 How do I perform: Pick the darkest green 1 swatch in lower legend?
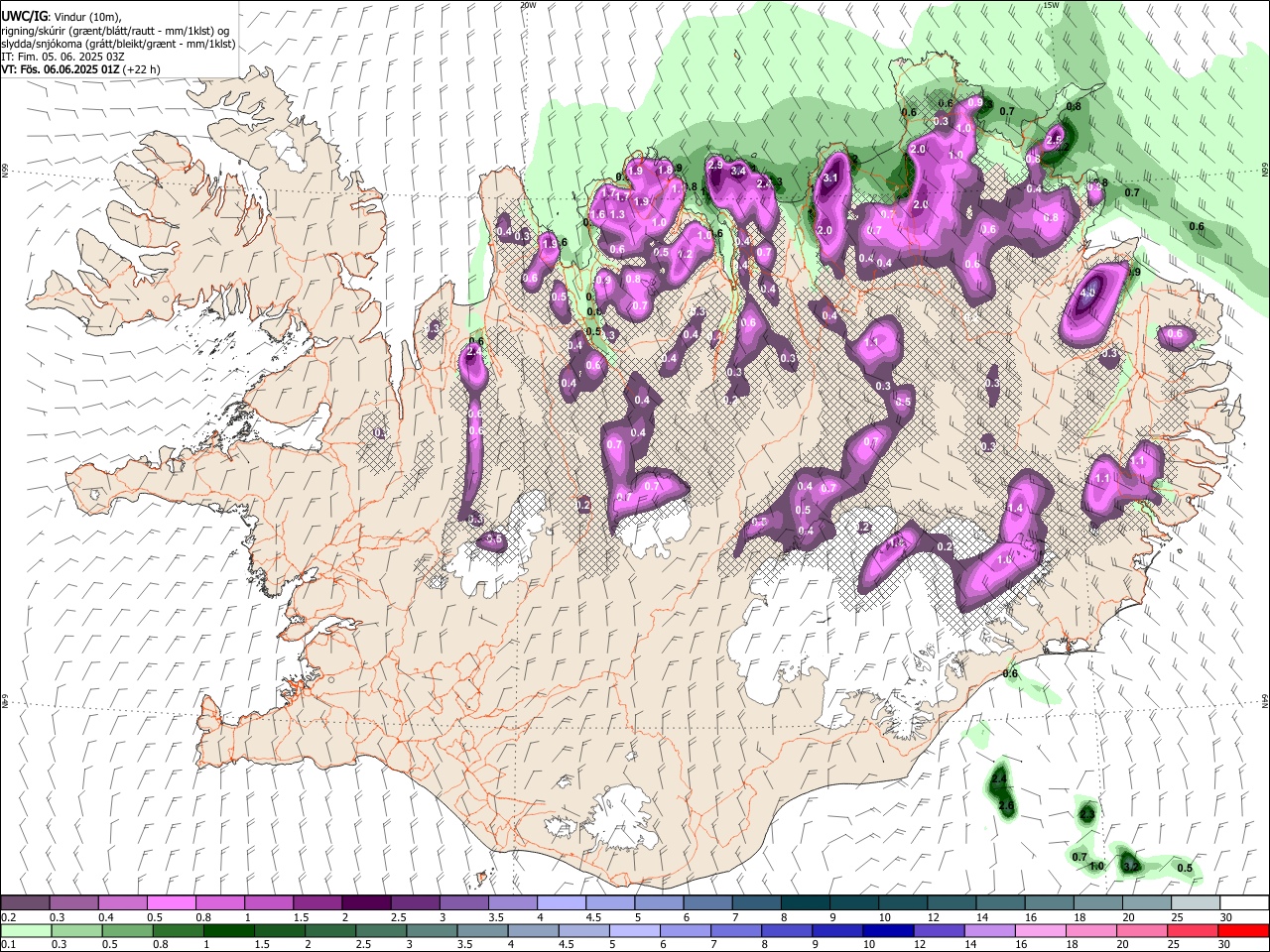tap(228, 931)
